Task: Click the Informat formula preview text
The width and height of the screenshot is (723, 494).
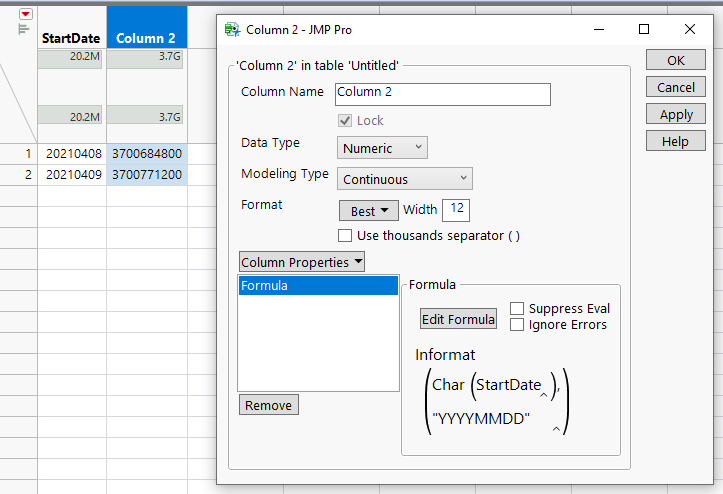Action: 445,355
